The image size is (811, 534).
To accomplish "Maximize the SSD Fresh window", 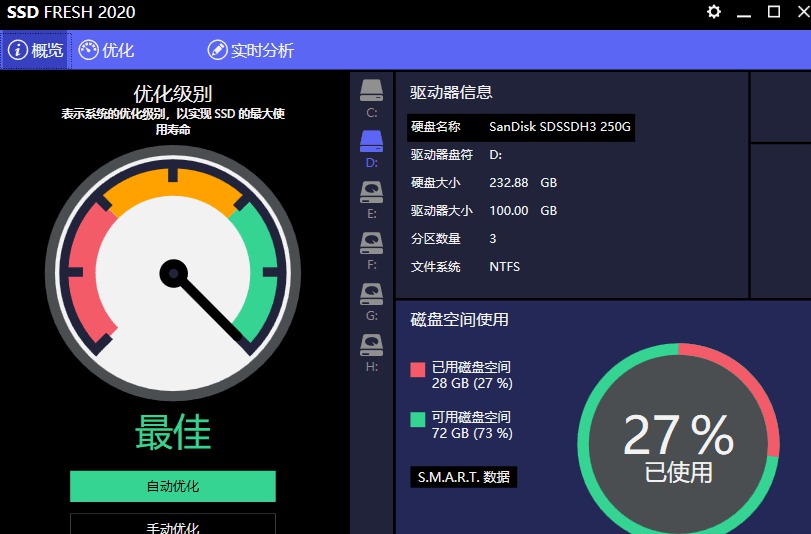I will tap(774, 11).
